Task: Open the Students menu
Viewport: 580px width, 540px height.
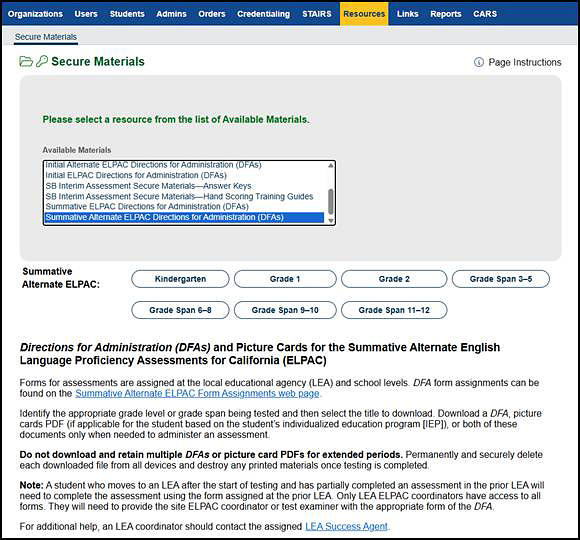Action: 127,14
